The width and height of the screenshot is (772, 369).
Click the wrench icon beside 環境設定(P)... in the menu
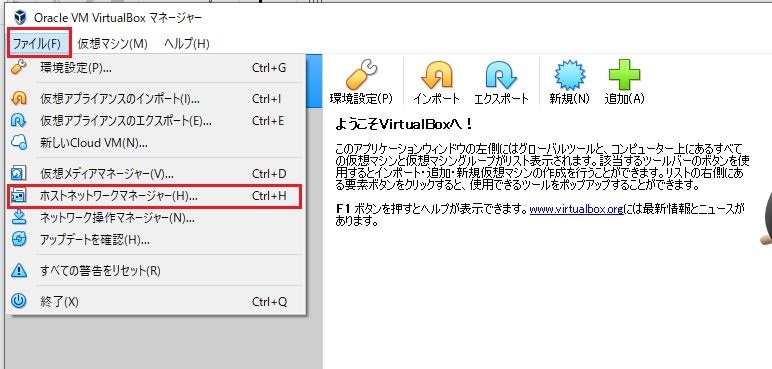tap(19, 67)
